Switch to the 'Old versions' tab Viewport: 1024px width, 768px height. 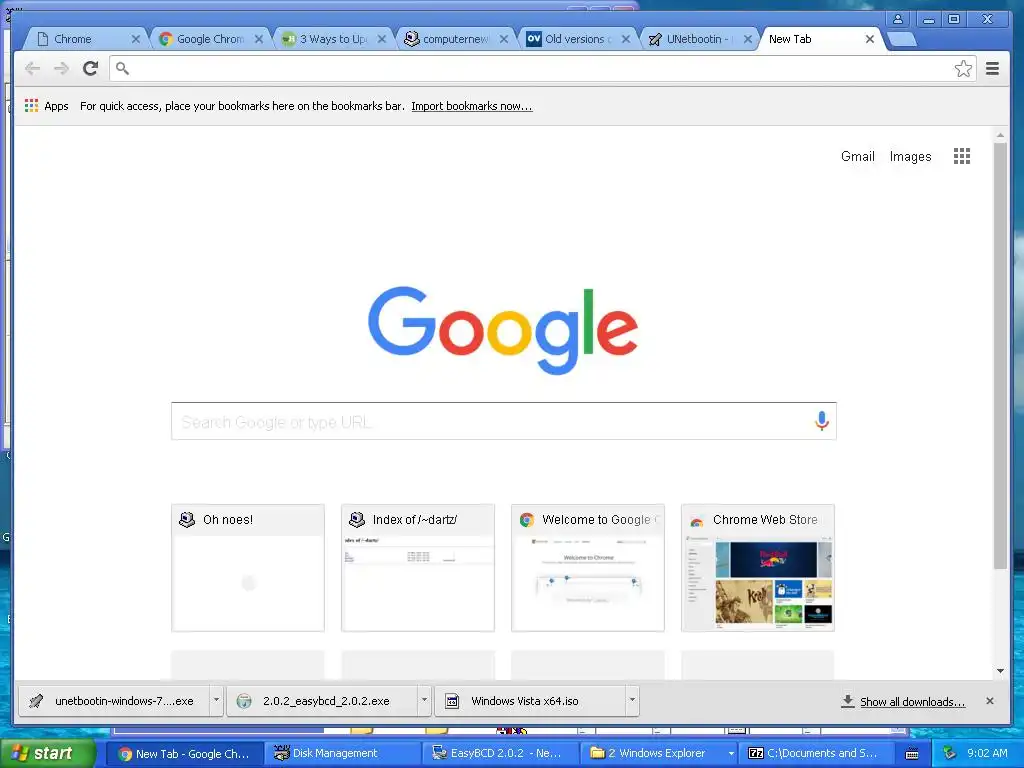[x=578, y=39]
